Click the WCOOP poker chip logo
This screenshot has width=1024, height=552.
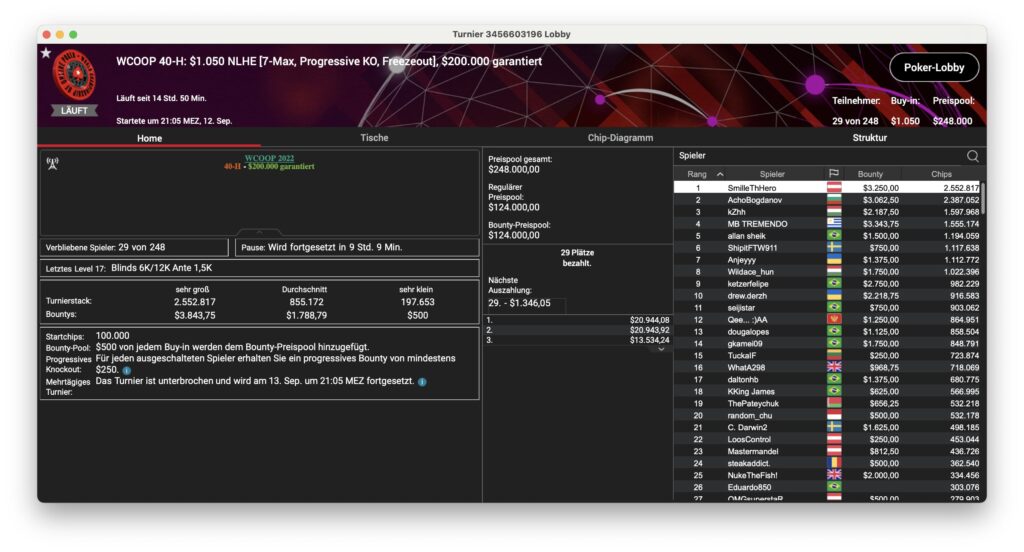tap(74, 76)
